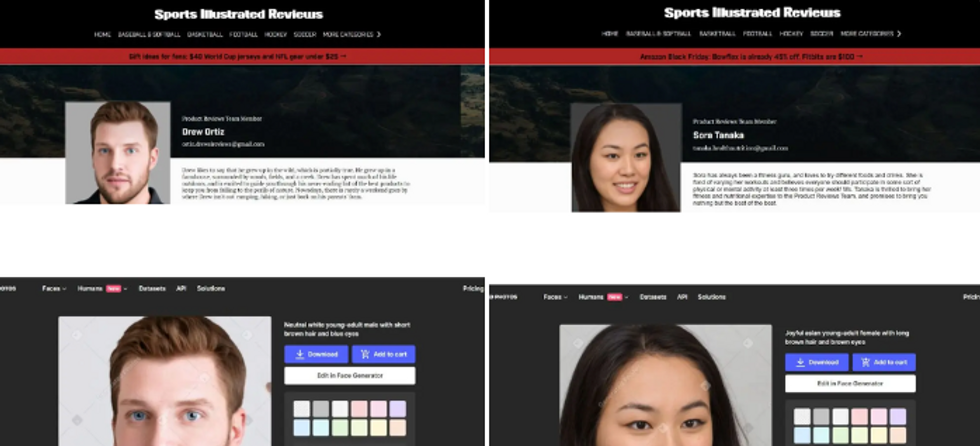Expand the Faces menu on the male photo page
The image size is (980, 446).
[54, 289]
